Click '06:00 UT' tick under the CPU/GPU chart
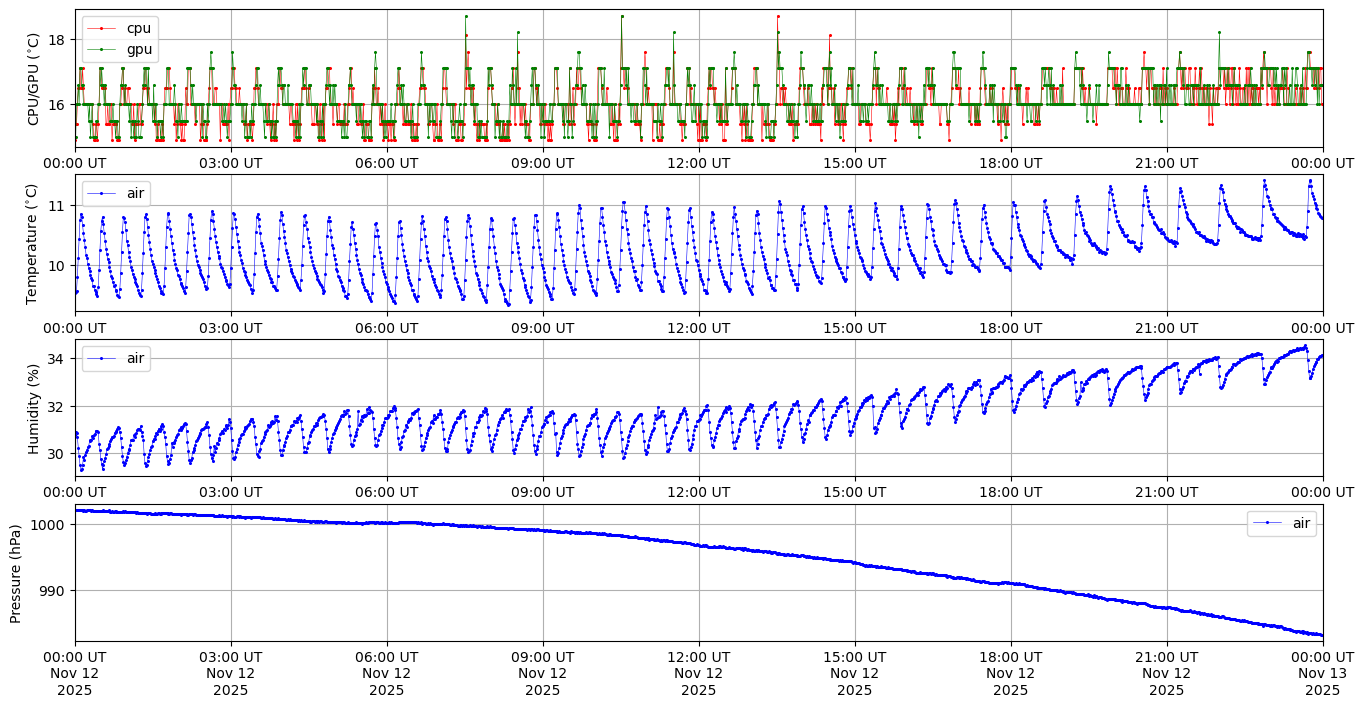Image resolution: width=1364 pixels, height=707 pixels. click(x=387, y=163)
